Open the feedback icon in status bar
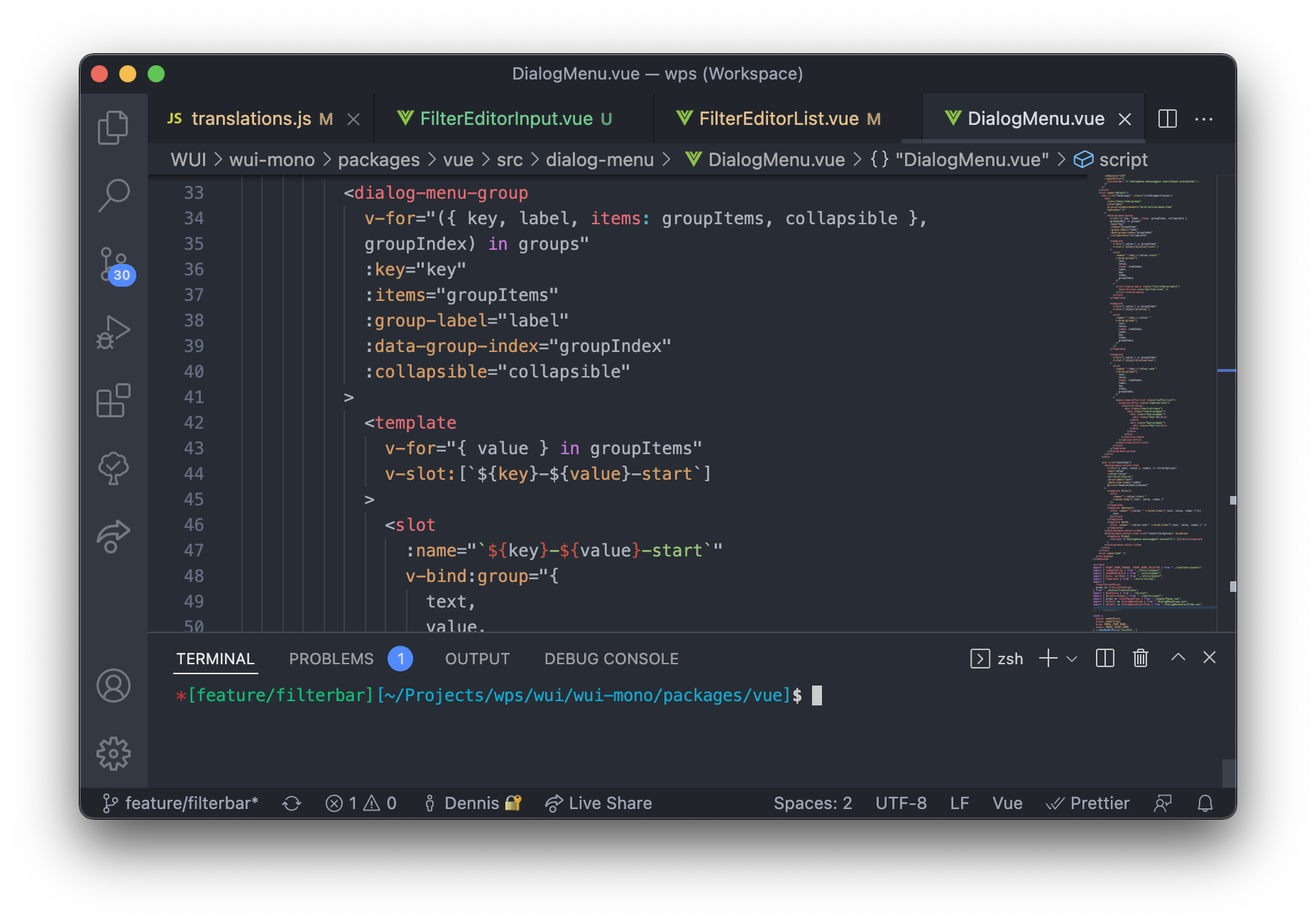 pyautogui.click(x=1163, y=803)
